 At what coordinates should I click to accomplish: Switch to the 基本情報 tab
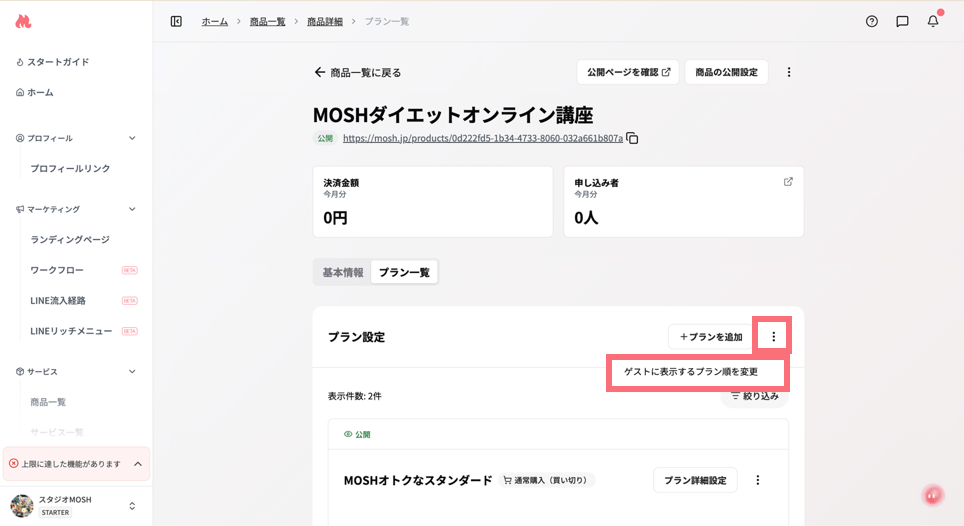click(x=343, y=272)
